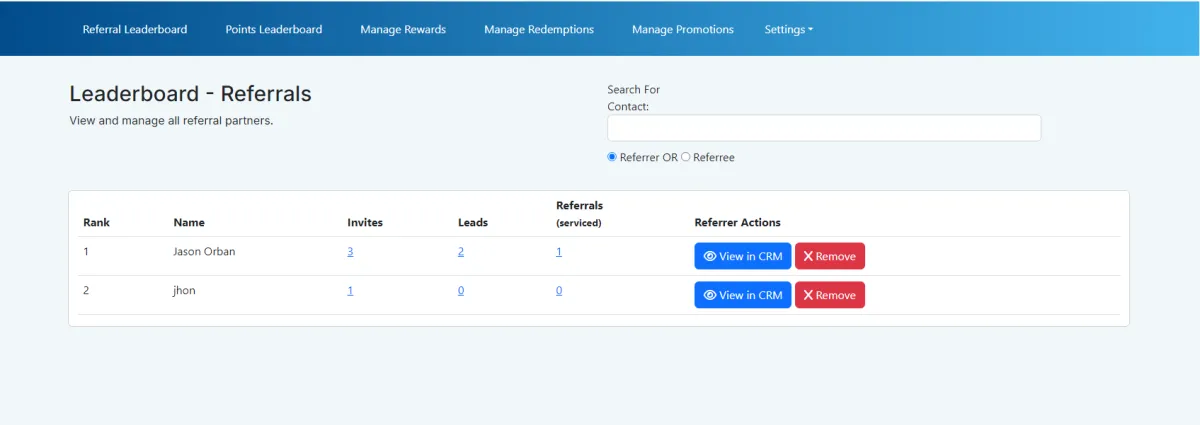Screen dimensions: 1200x425
Task: Open Jason Orban's leads count link
Action: tap(461, 252)
